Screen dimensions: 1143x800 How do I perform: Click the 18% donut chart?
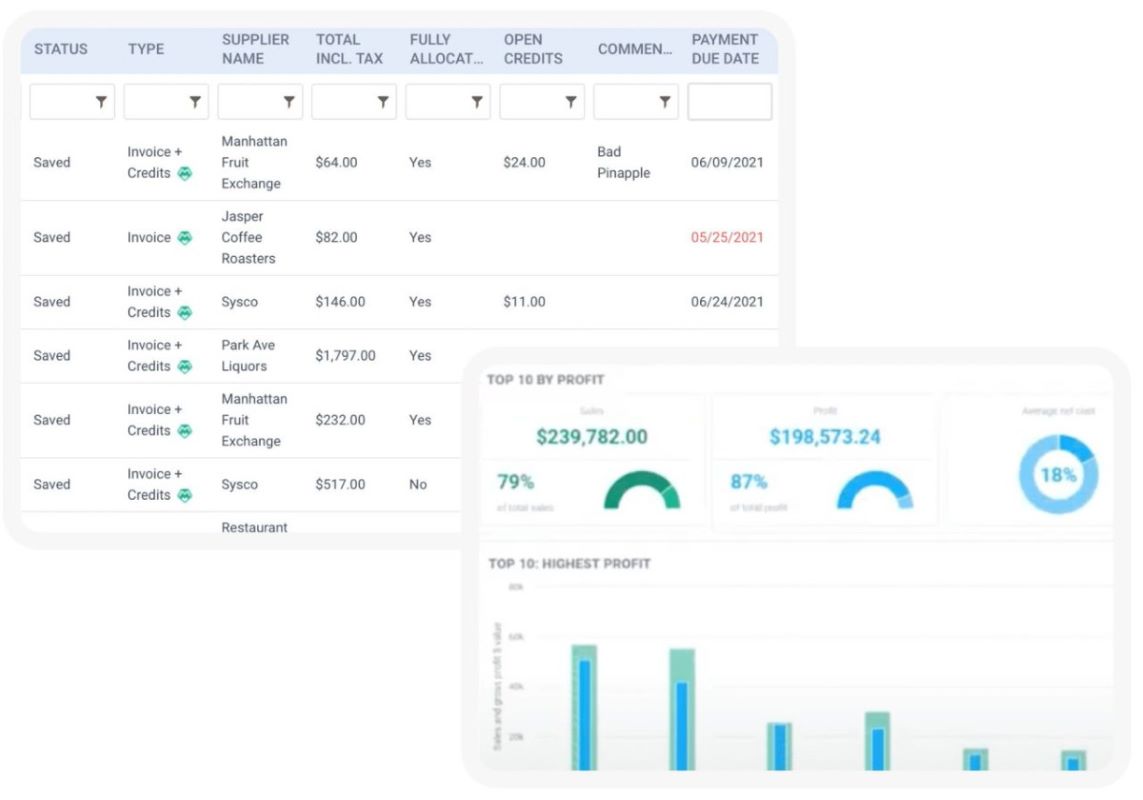[x=1058, y=475]
